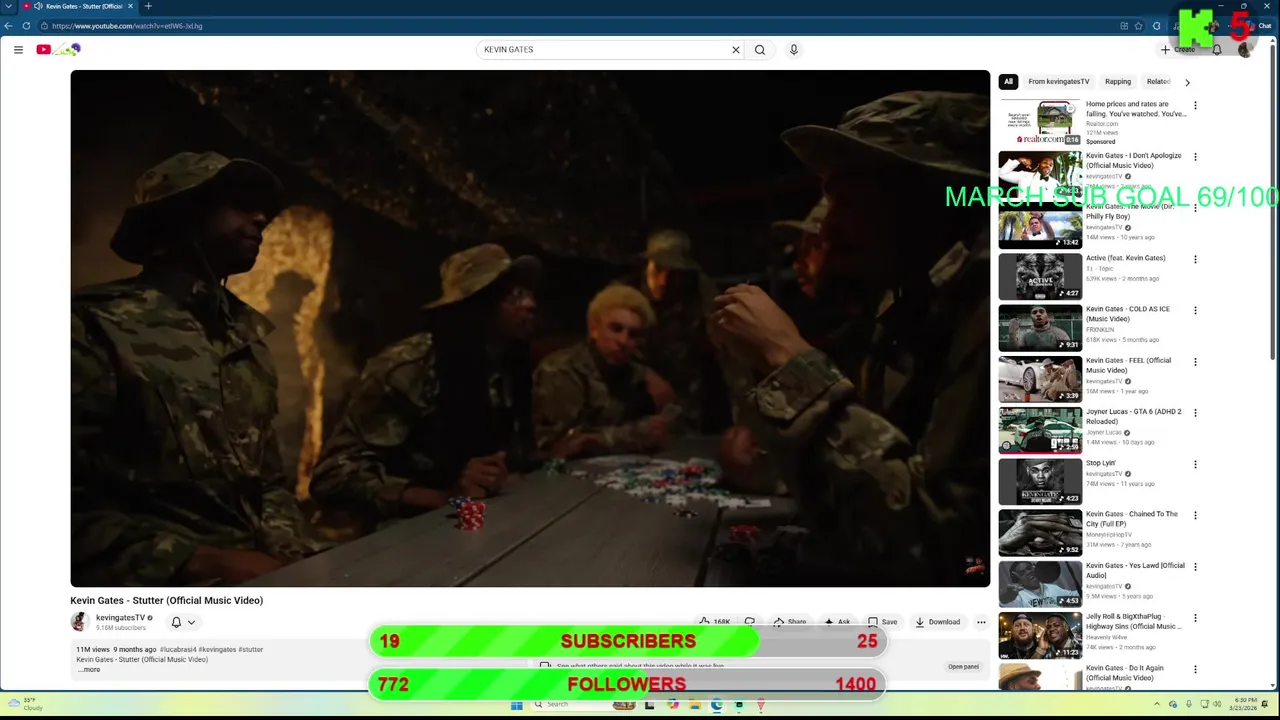The image size is (1280, 720).
Task: Open browser split screen icon
Action: (x=1125, y=26)
